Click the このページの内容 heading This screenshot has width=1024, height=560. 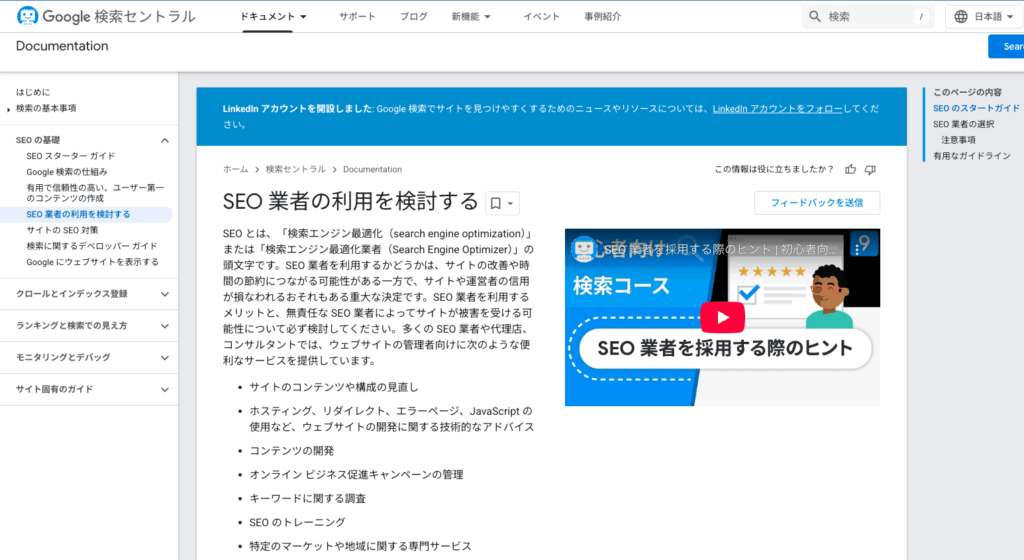(x=967, y=93)
